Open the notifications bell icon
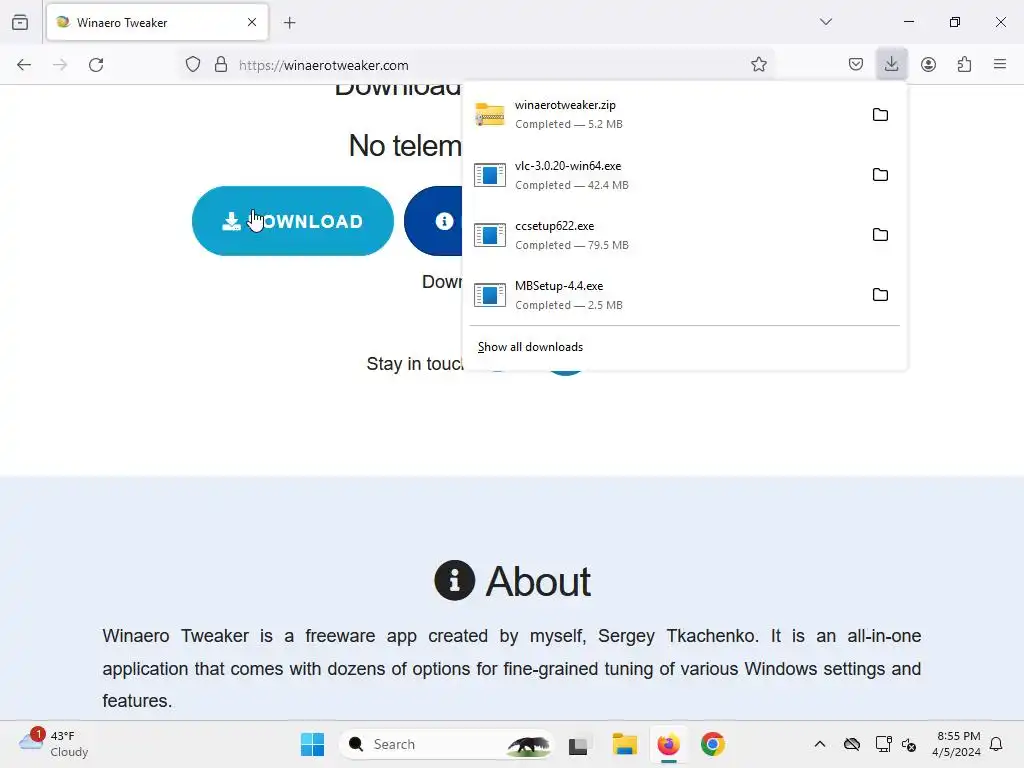1024x768 pixels. pos(996,744)
